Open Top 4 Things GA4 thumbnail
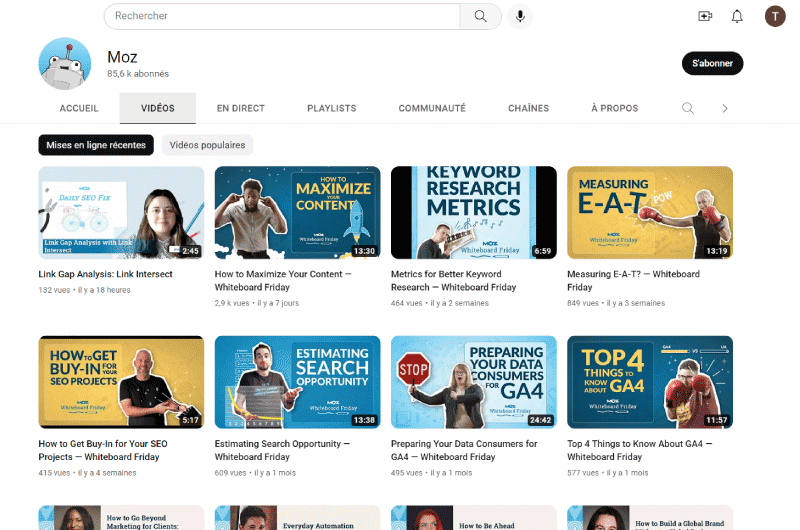 pos(650,382)
